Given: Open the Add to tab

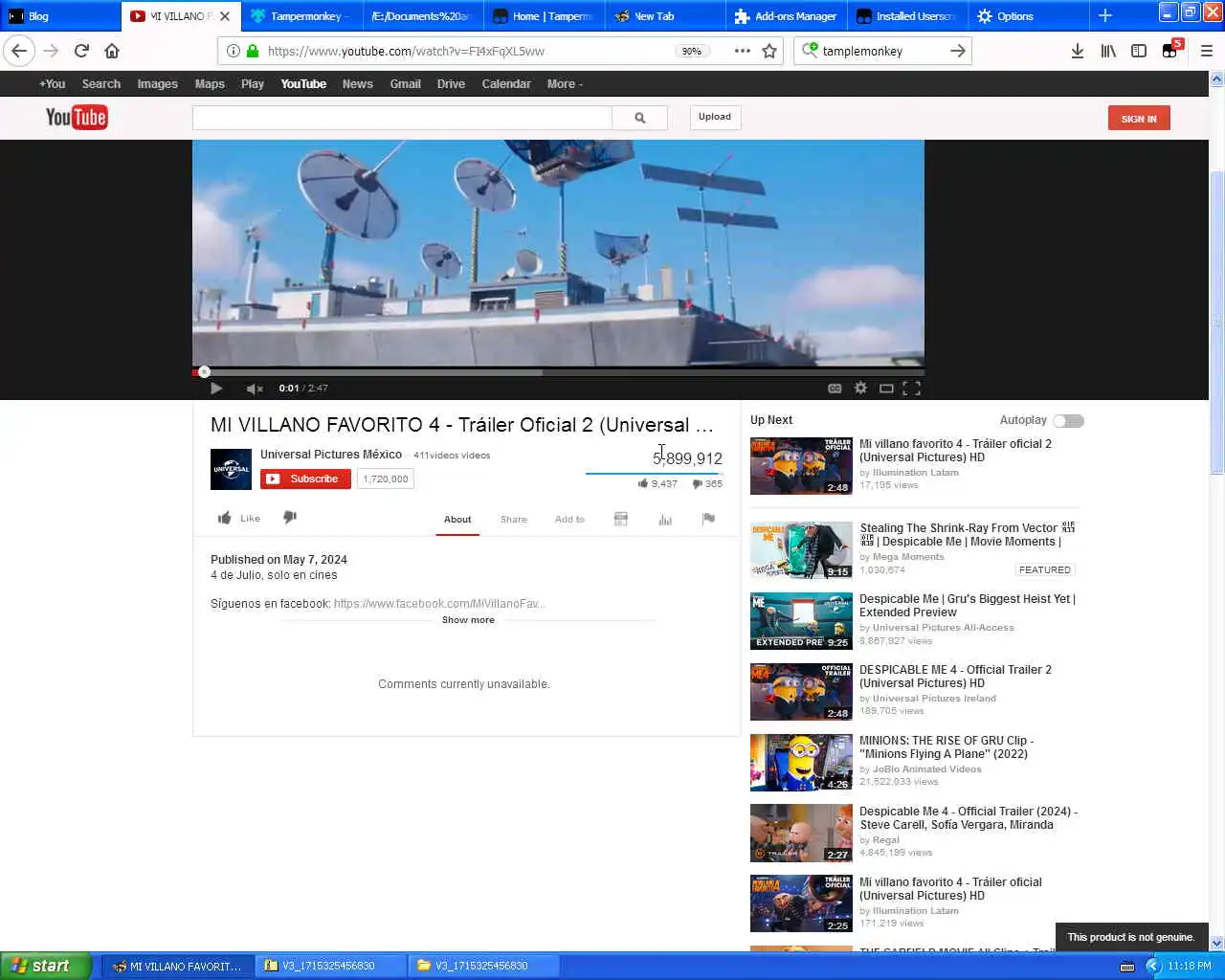Looking at the screenshot, I should [x=569, y=520].
